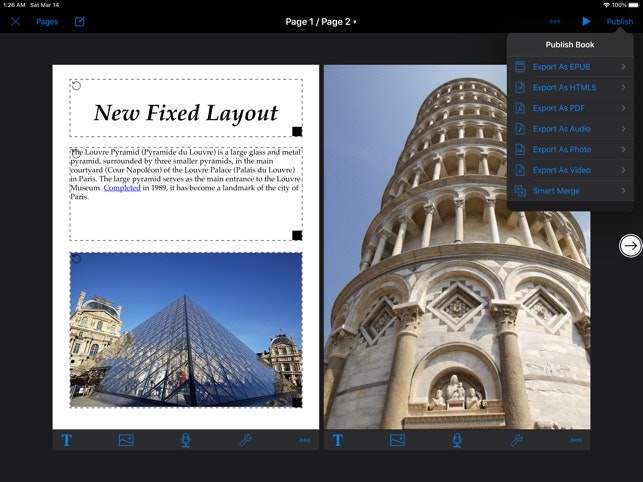Screen dimensions: 643x482
Task: Choose Export As HTML5
Action: coord(570,87)
